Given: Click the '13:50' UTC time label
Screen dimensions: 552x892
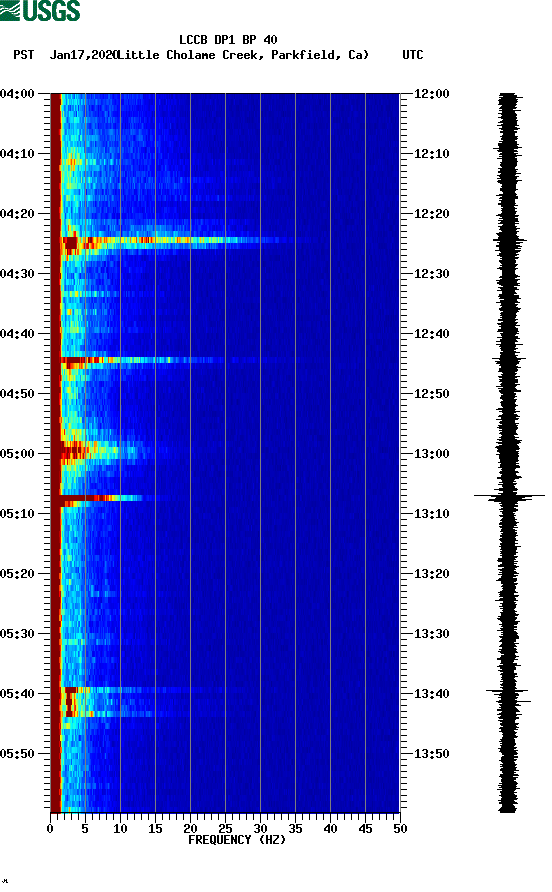Looking at the screenshot, I should point(431,754).
